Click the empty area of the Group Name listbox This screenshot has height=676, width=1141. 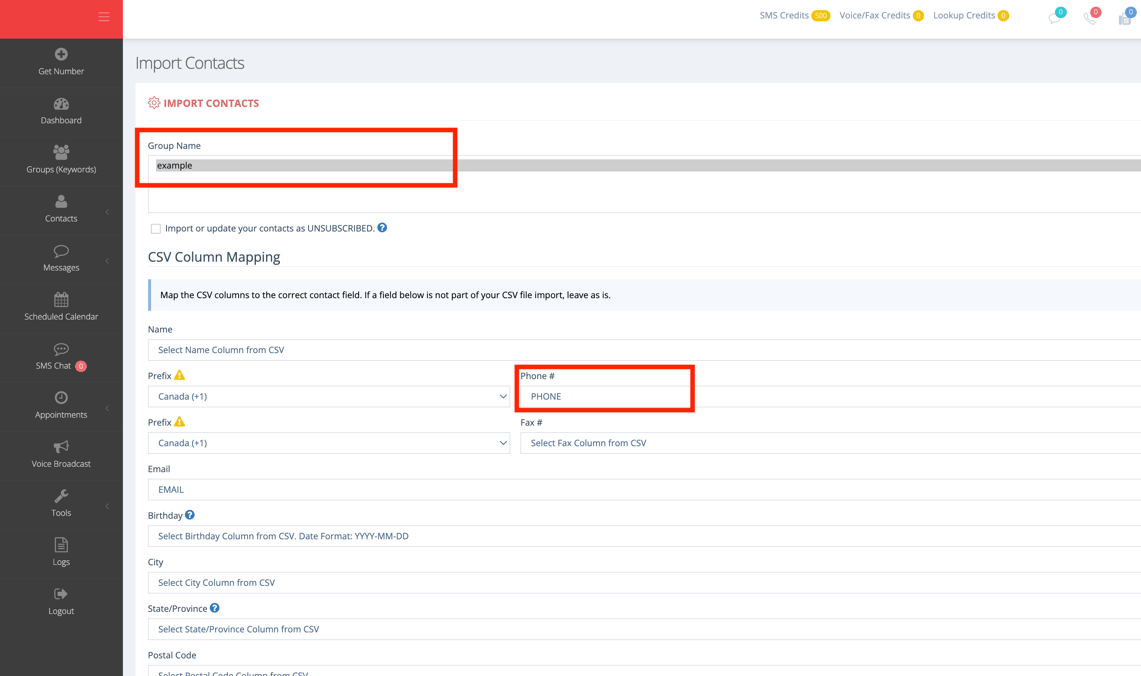pos(644,193)
